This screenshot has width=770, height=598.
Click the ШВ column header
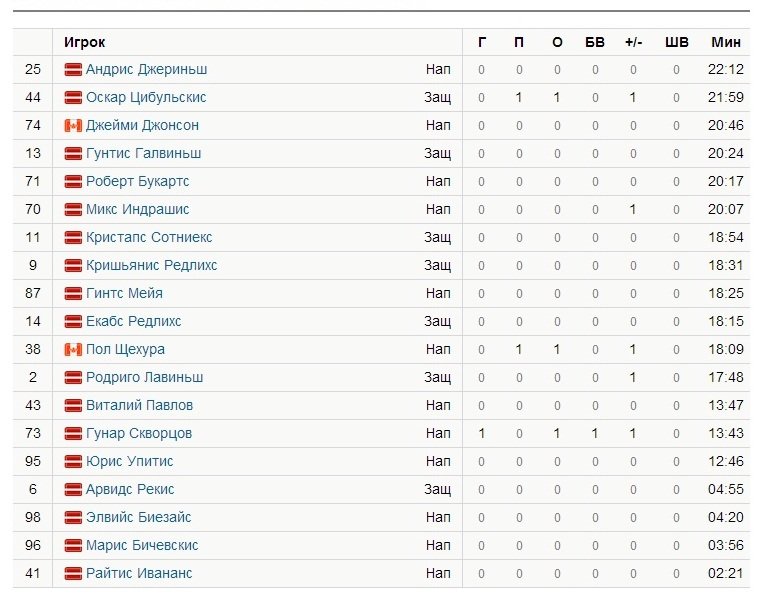pos(677,42)
